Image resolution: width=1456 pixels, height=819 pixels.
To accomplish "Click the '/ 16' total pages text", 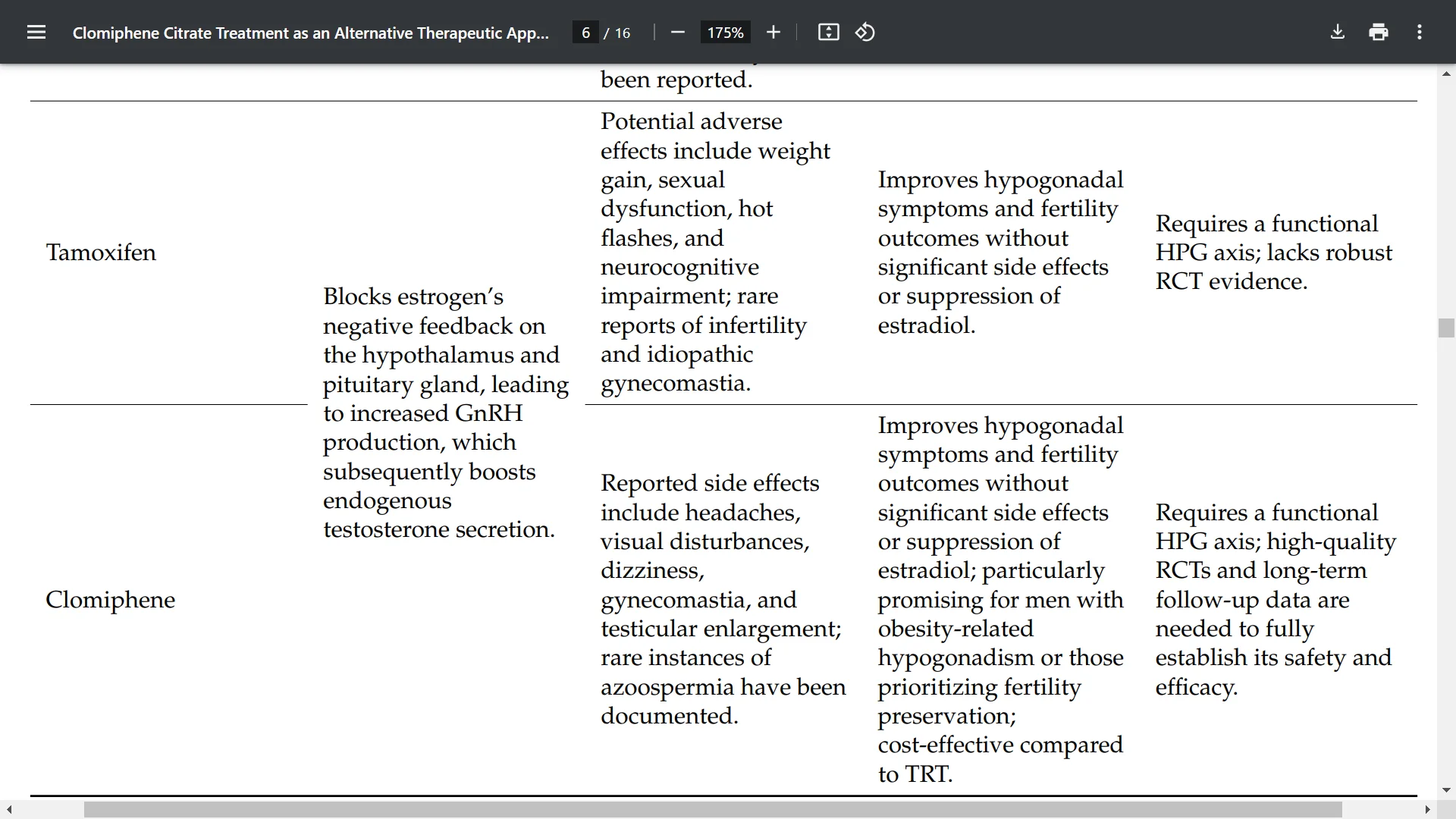I will pyautogui.click(x=617, y=33).
